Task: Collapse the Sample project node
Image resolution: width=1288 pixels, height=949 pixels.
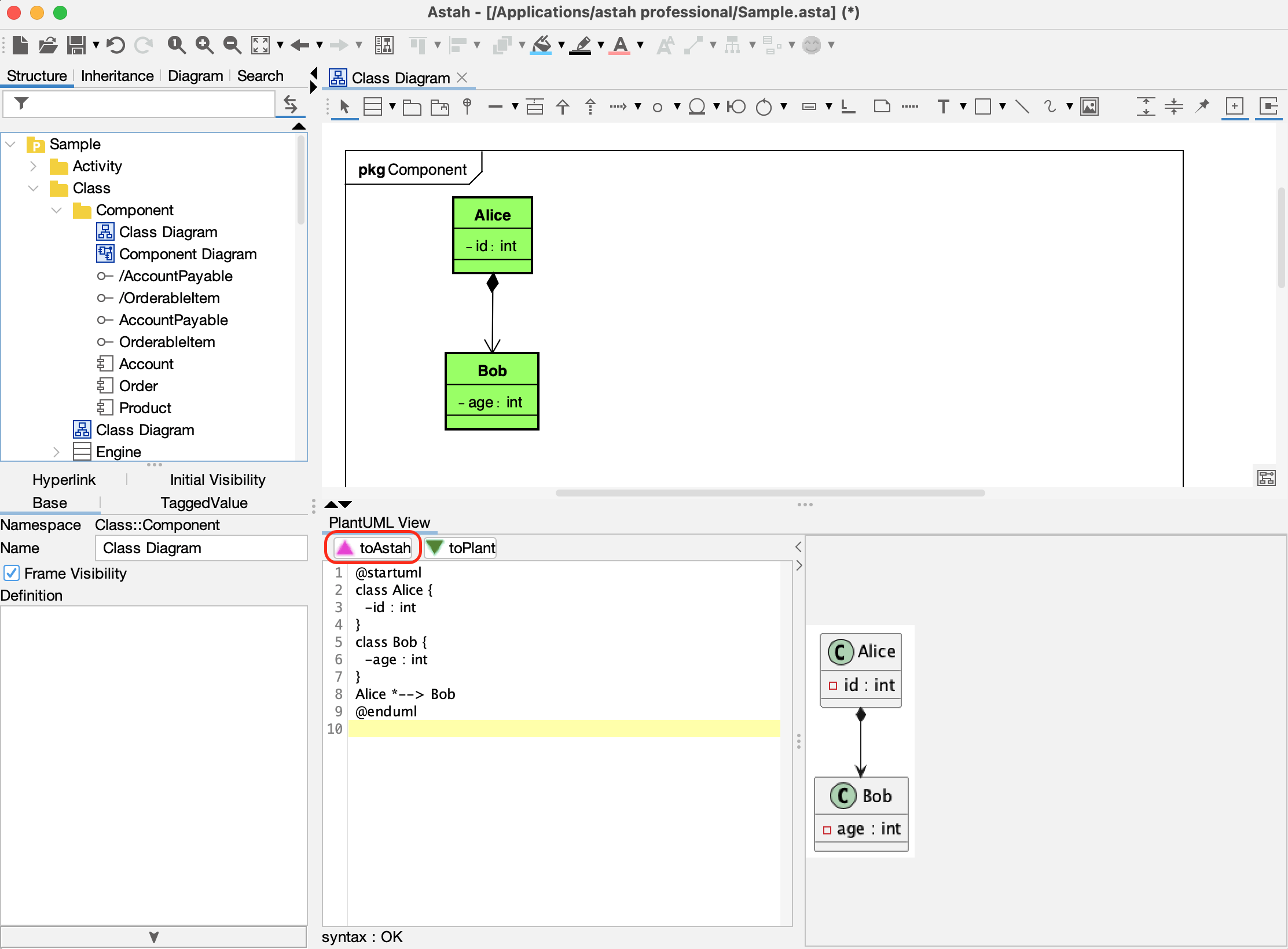Action: coord(10,144)
